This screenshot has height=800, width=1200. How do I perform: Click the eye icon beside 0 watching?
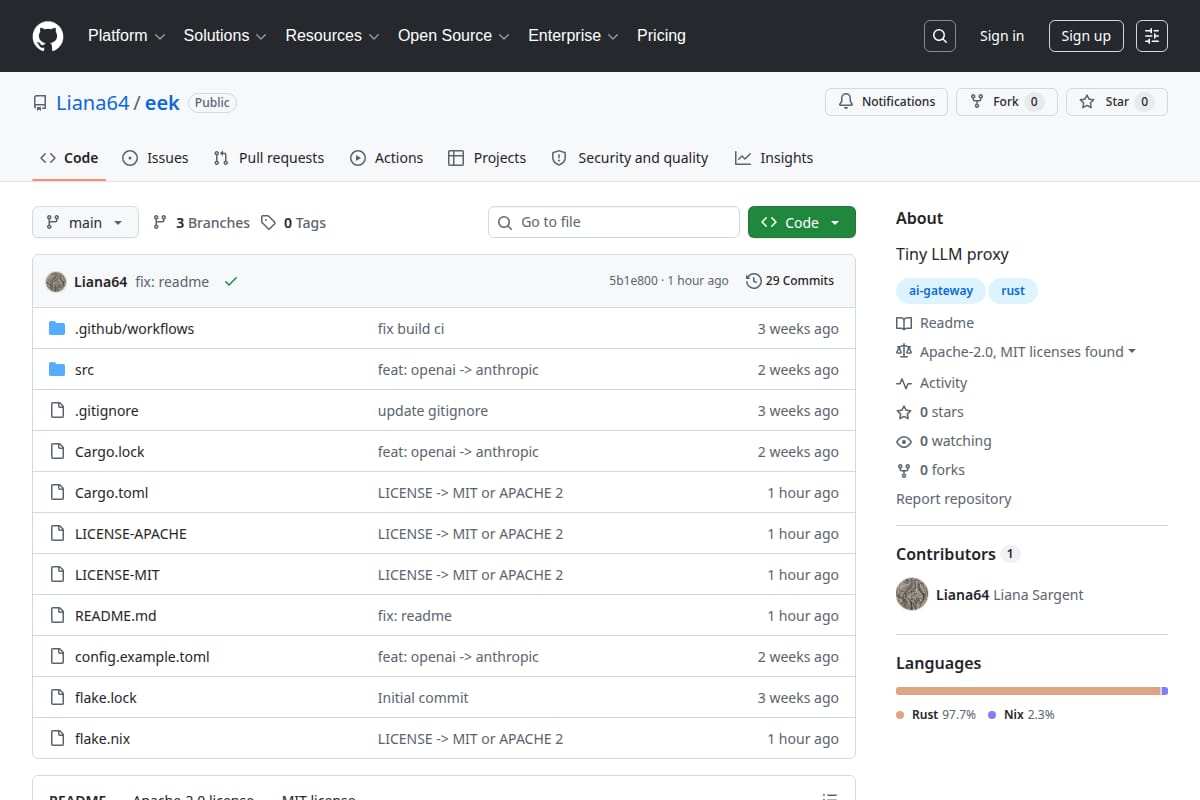point(904,441)
